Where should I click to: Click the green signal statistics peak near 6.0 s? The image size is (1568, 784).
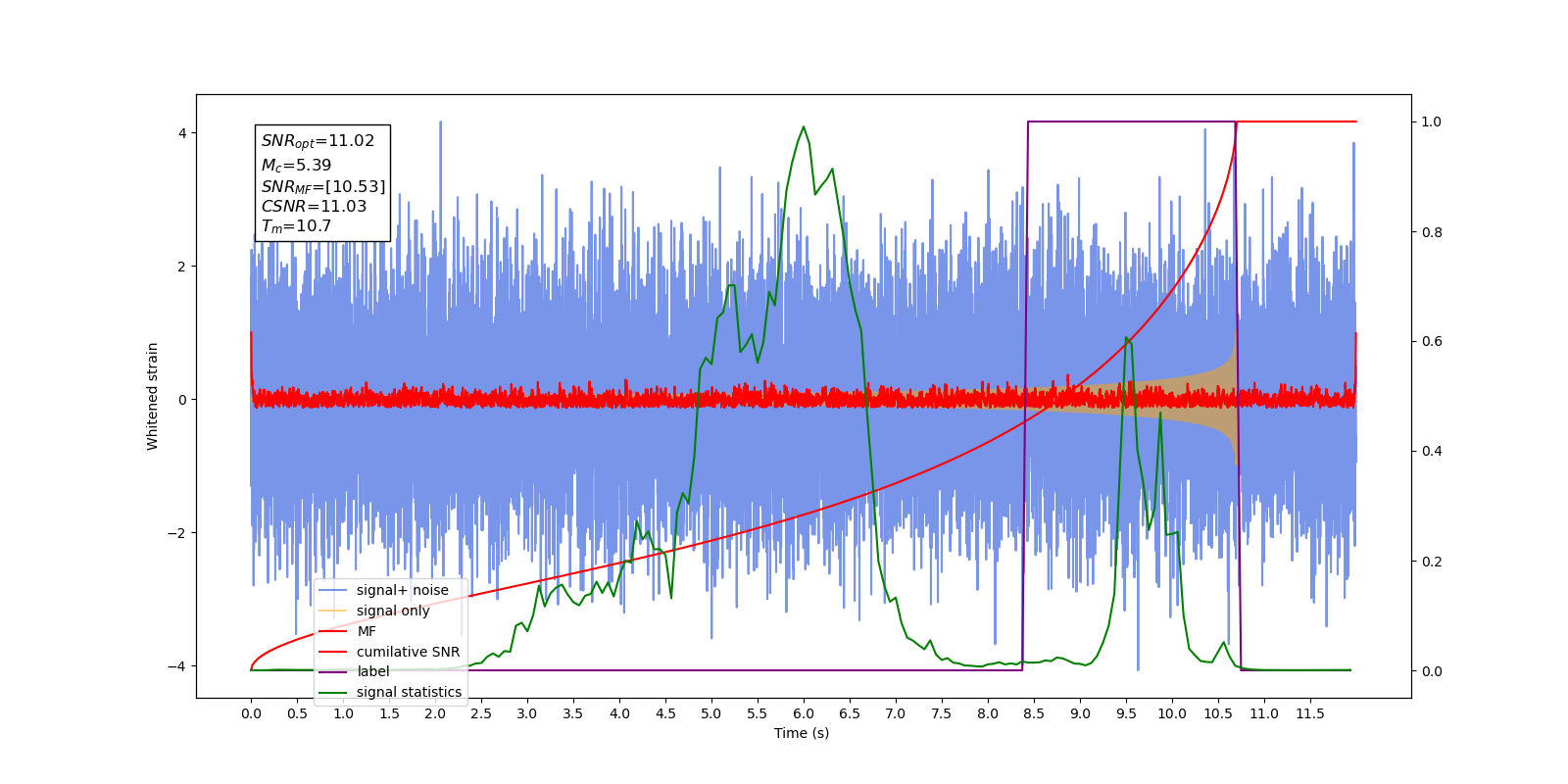(x=804, y=127)
